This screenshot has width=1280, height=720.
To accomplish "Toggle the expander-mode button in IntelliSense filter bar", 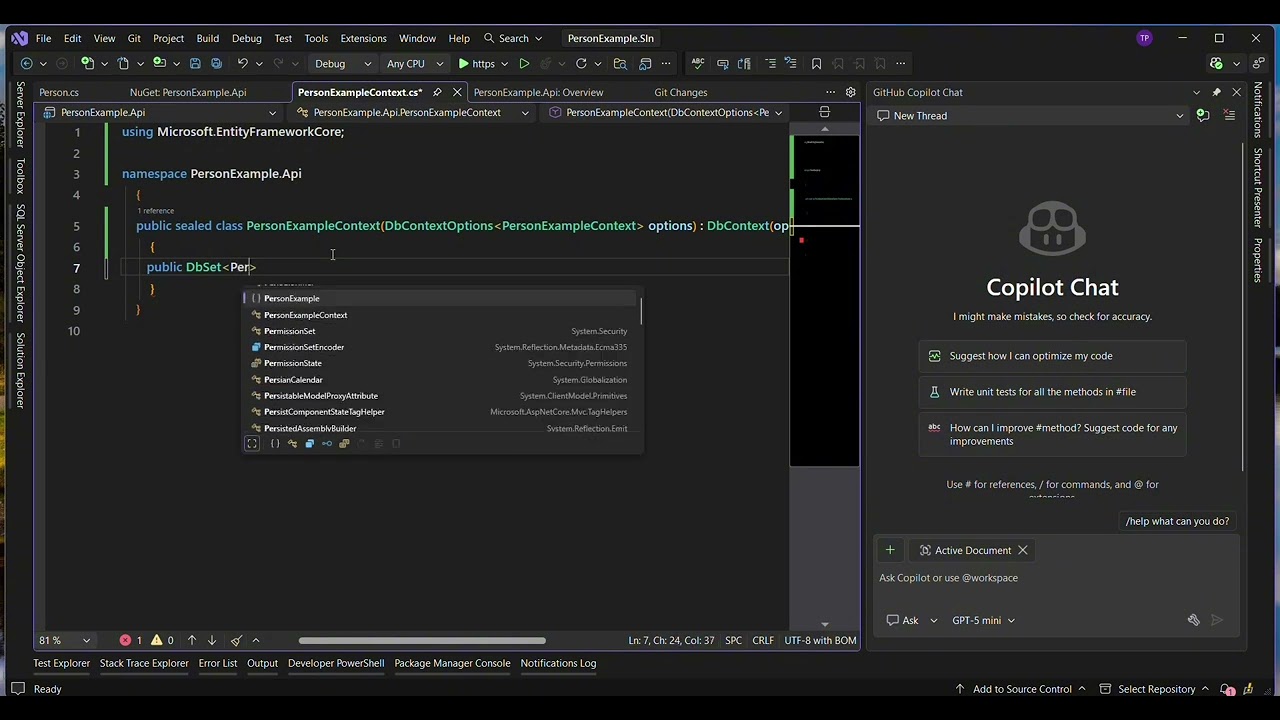I will [x=252, y=444].
